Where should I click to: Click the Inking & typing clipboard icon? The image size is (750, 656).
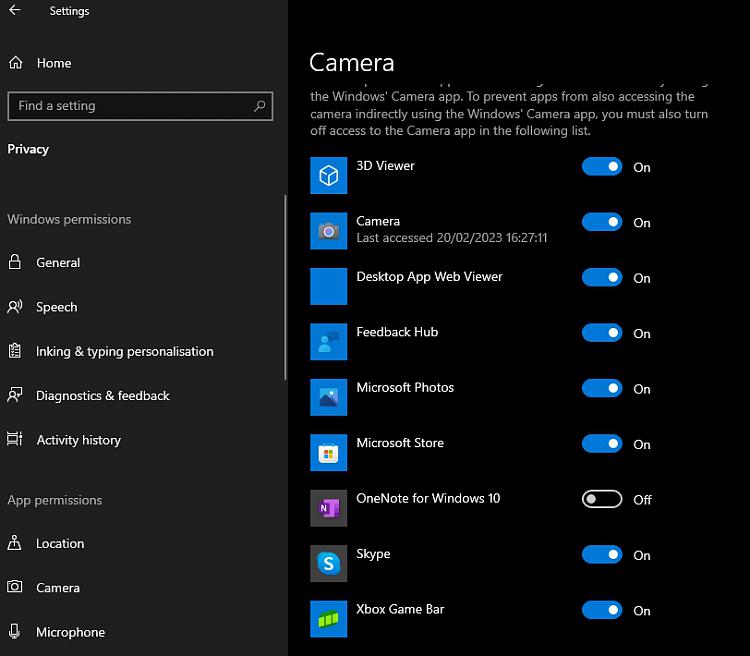tap(15, 351)
